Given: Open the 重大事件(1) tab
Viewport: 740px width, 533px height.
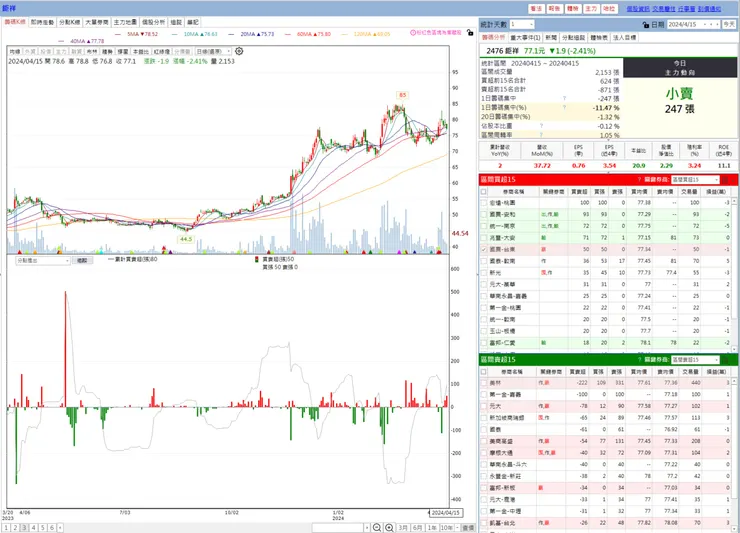Looking at the screenshot, I should tap(525, 37).
